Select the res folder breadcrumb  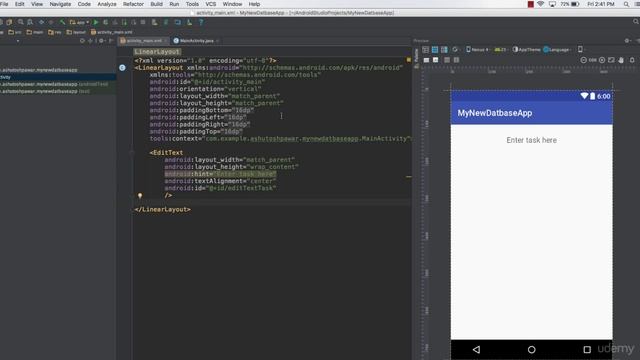[55, 32]
